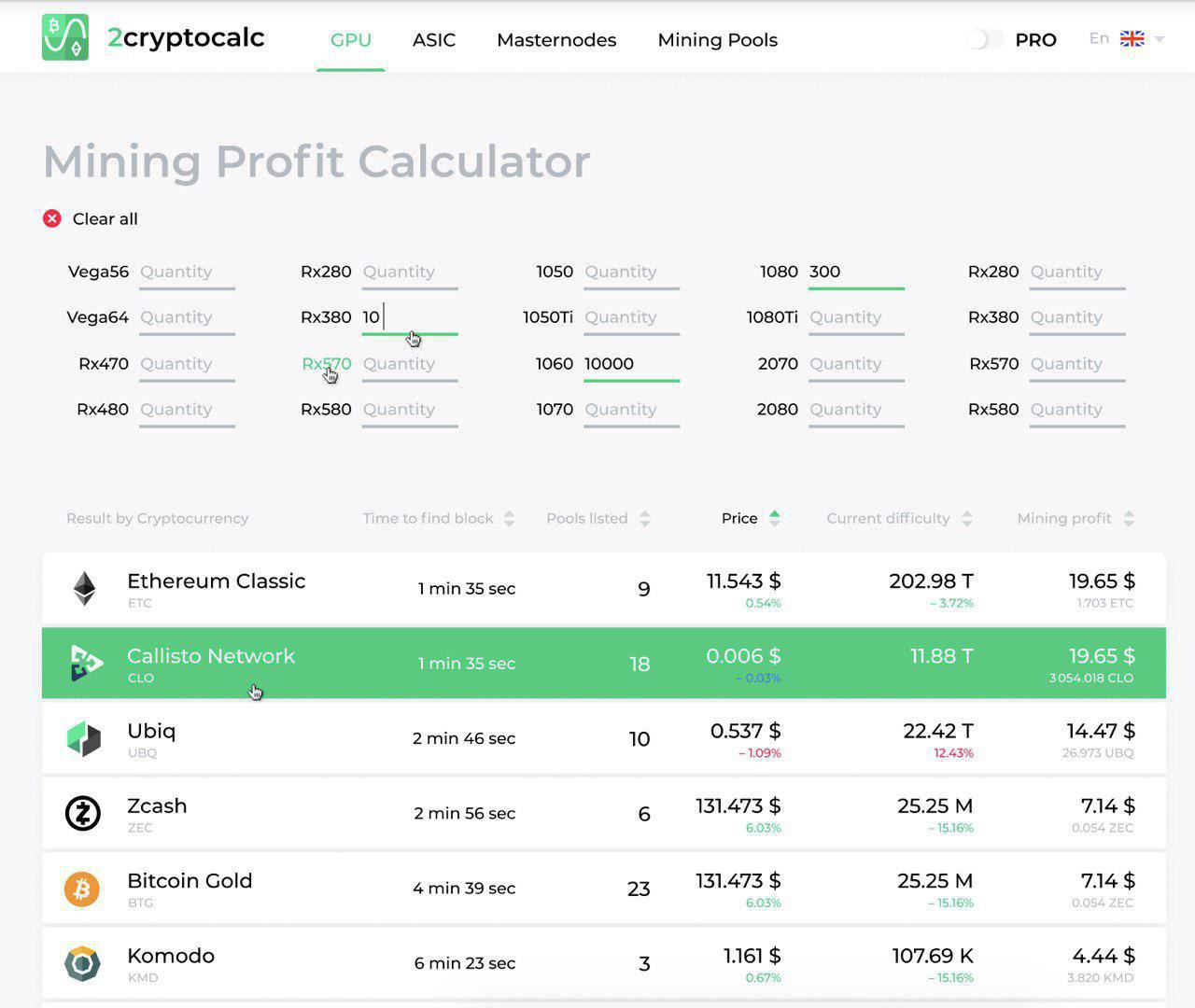1195x1008 pixels.
Task: Open the Callisto Network result name
Action: 211,655
